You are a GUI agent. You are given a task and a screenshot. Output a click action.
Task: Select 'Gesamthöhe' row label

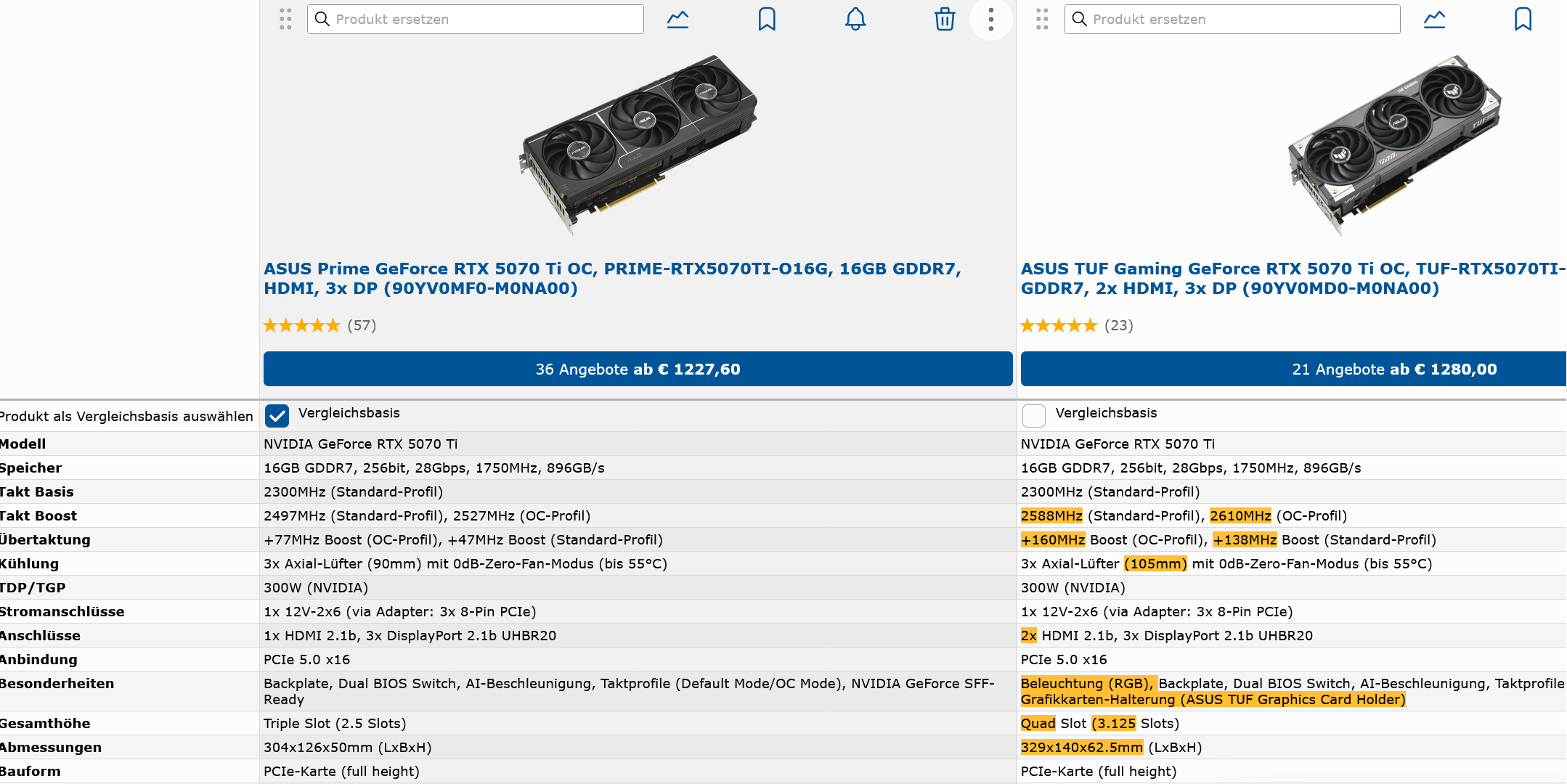pos(45,723)
